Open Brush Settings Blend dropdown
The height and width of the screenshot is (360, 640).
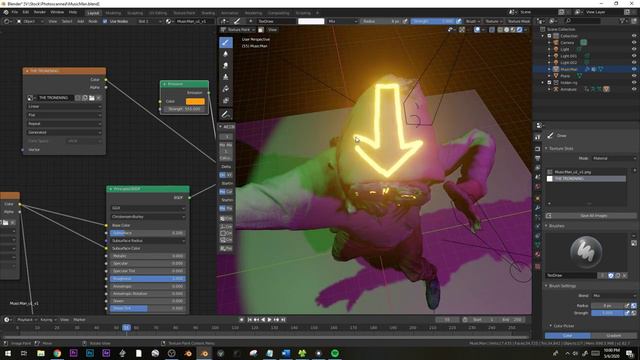pos(614,296)
